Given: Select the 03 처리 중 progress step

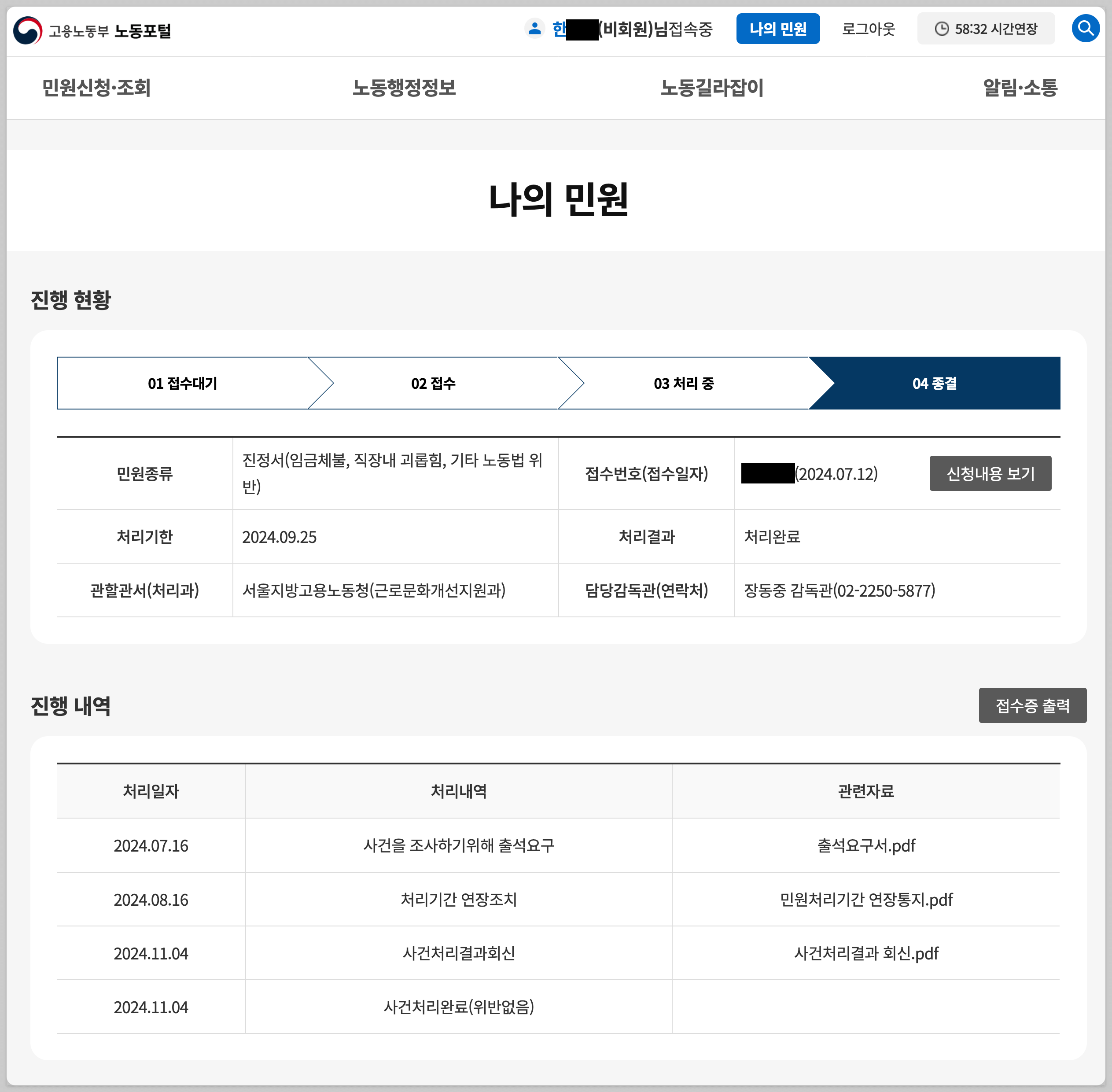Looking at the screenshot, I should (684, 383).
